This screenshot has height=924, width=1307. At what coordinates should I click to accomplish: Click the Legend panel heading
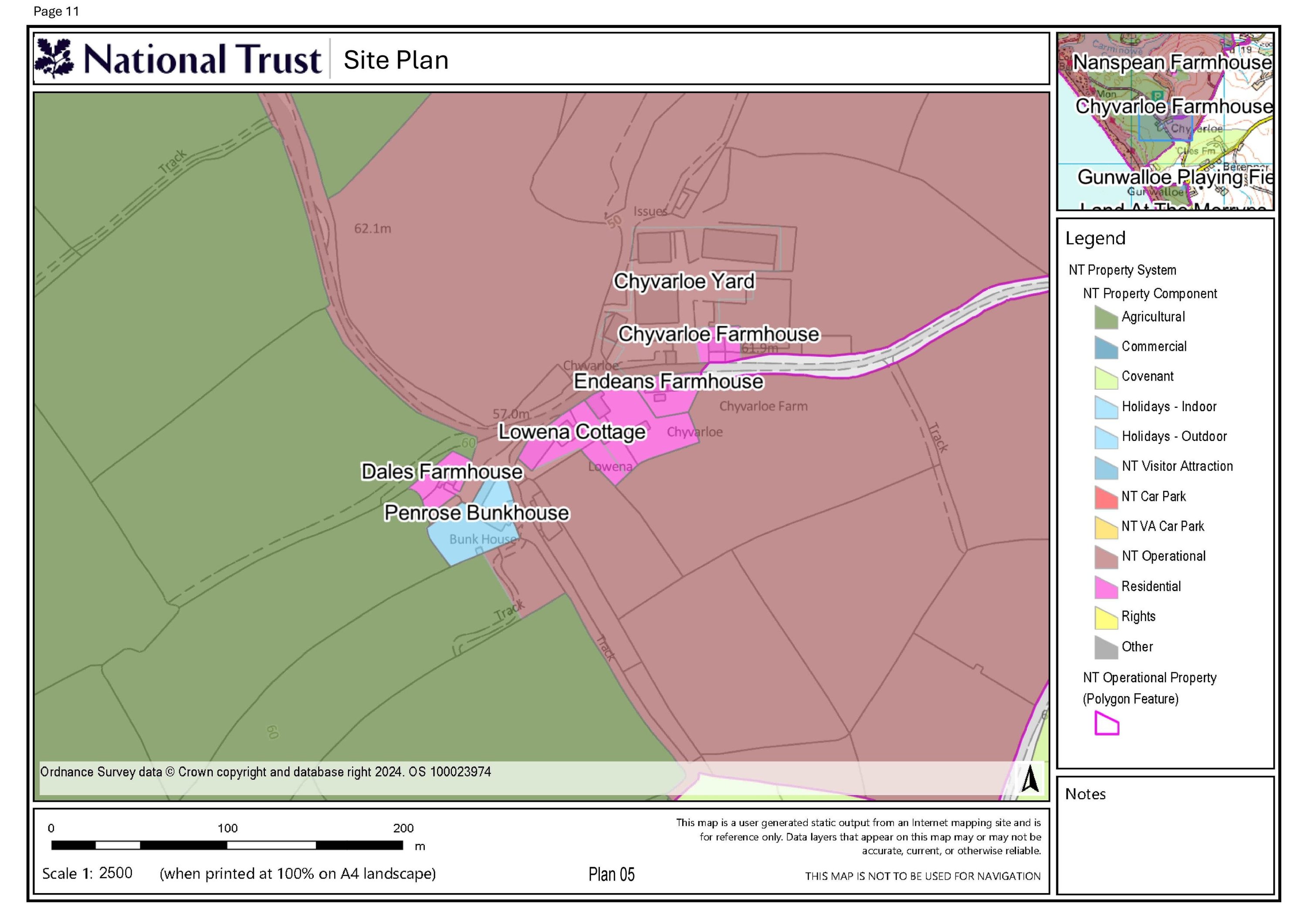[1095, 238]
